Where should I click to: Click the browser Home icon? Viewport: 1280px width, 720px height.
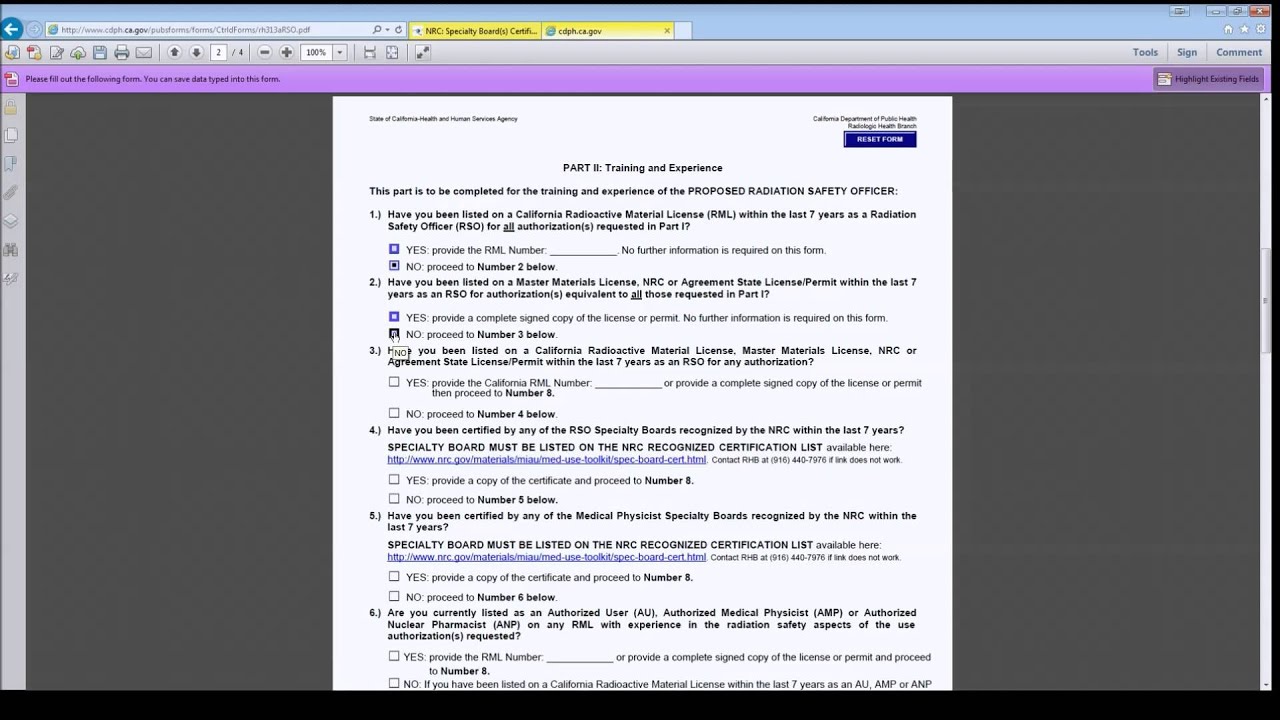(1228, 29)
